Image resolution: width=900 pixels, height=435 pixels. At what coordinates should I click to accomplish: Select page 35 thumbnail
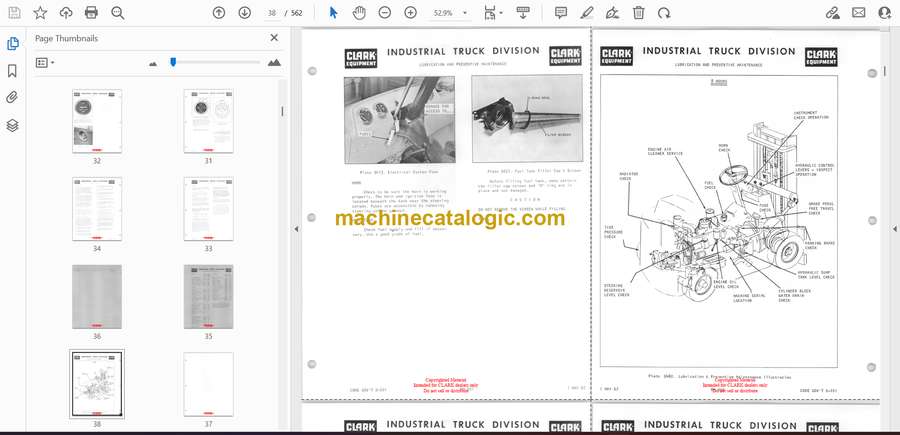tap(208, 297)
